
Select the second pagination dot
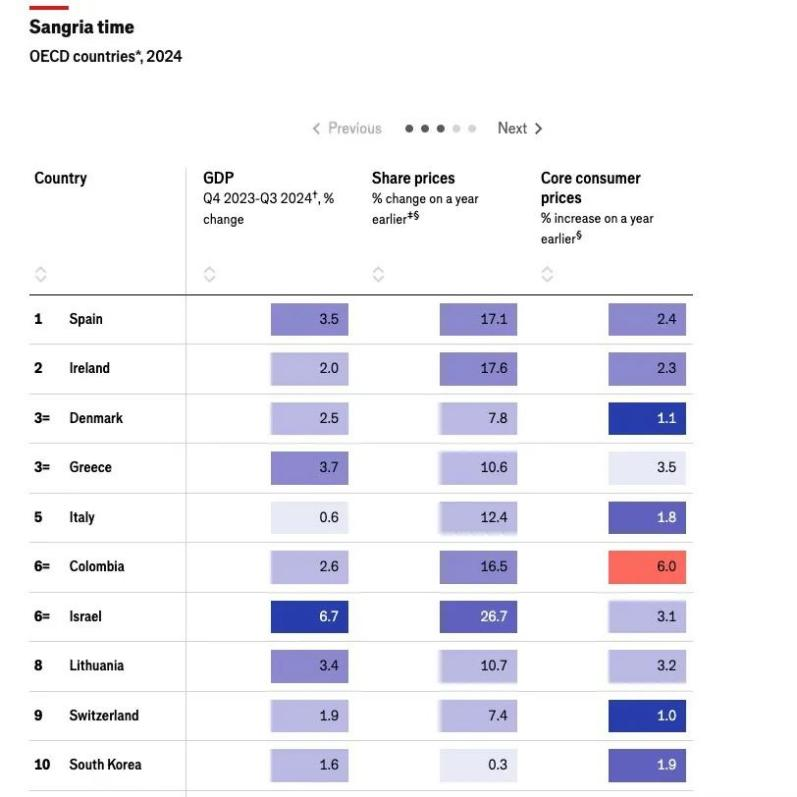425,128
